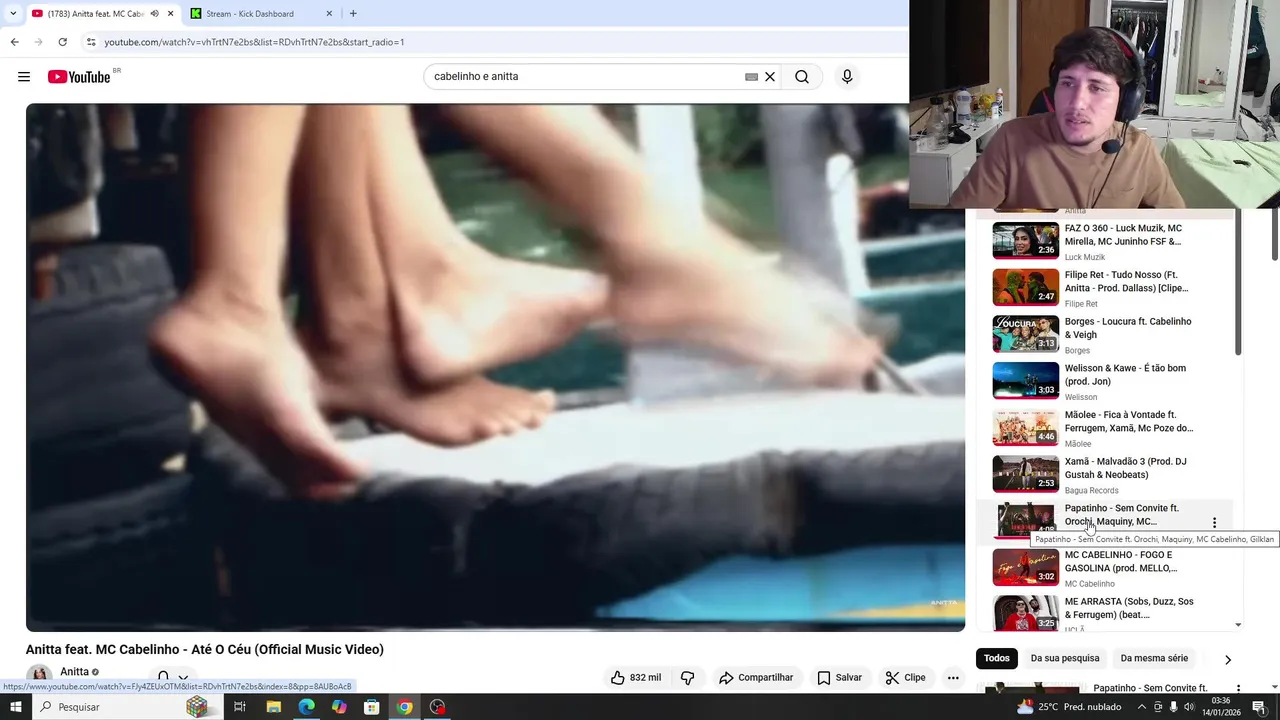Pause the video by clicking the player
The width and height of the screenshot is (1280, 720).
(495, 367)
